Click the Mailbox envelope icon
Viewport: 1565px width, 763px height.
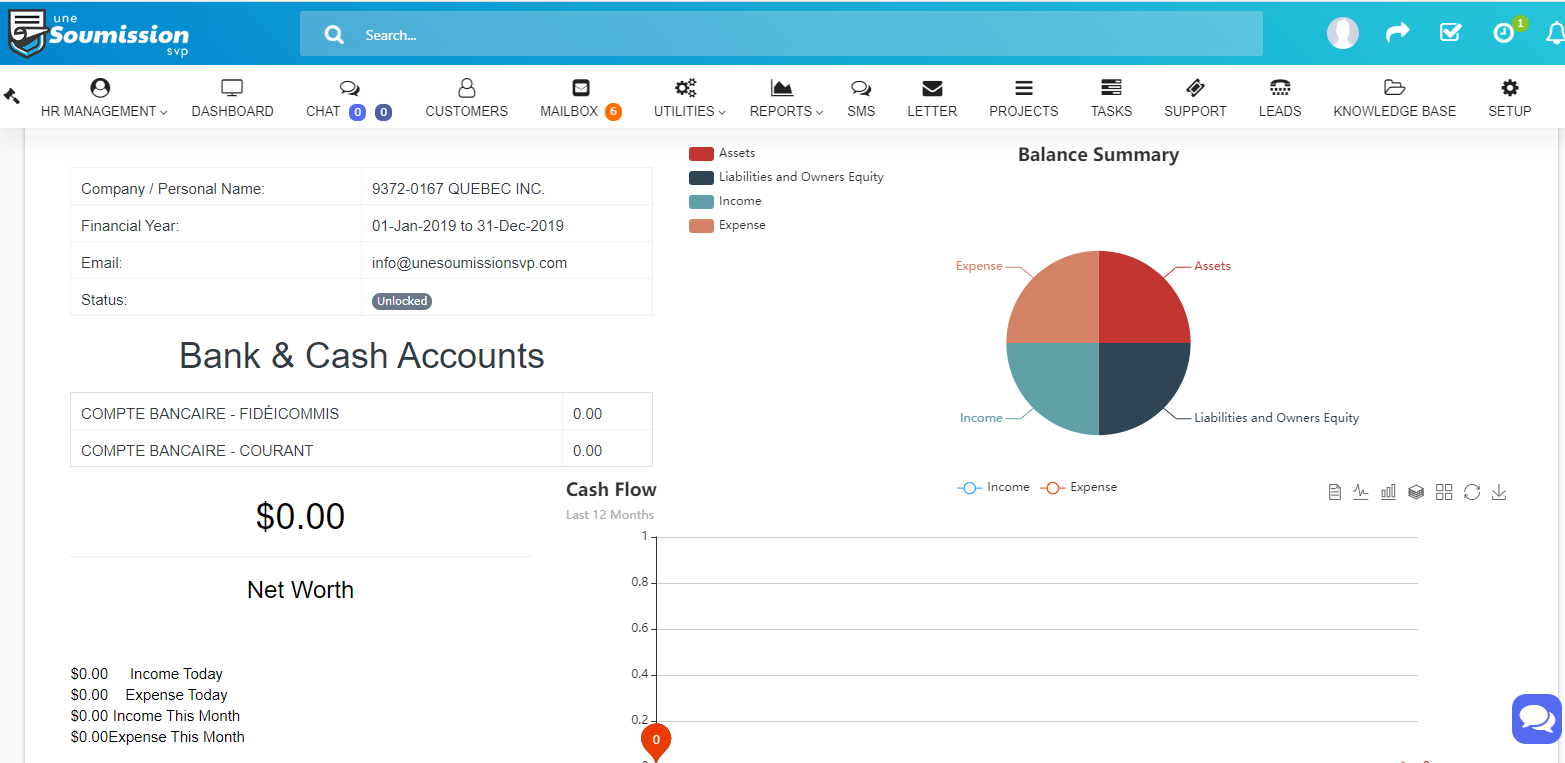coord(581,88)
